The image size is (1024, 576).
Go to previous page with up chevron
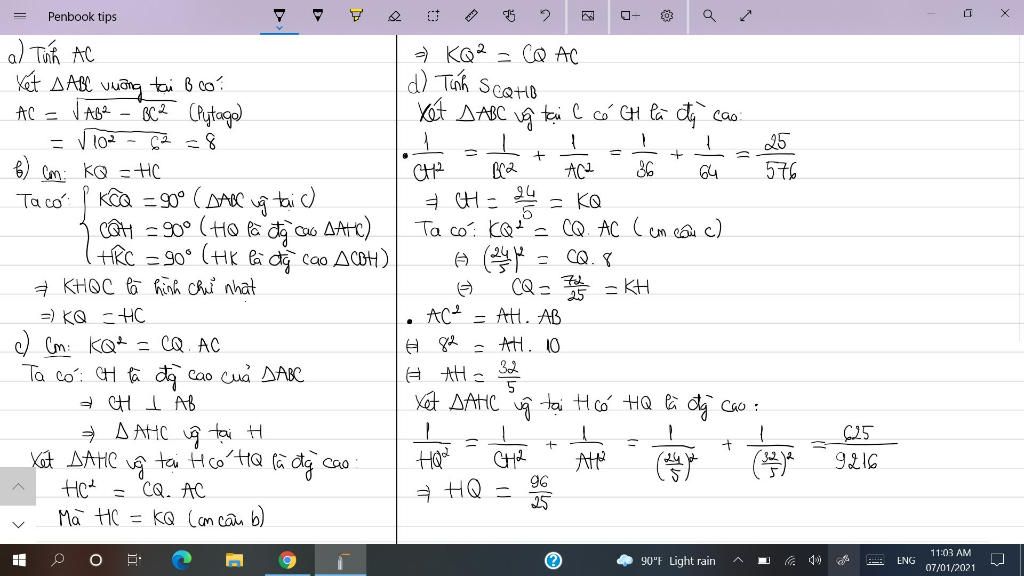point(18,487)
